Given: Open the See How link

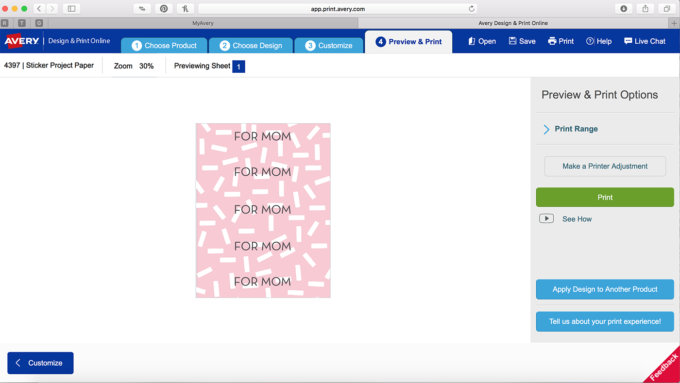Looking at the screenshot, I should point(577,219).
